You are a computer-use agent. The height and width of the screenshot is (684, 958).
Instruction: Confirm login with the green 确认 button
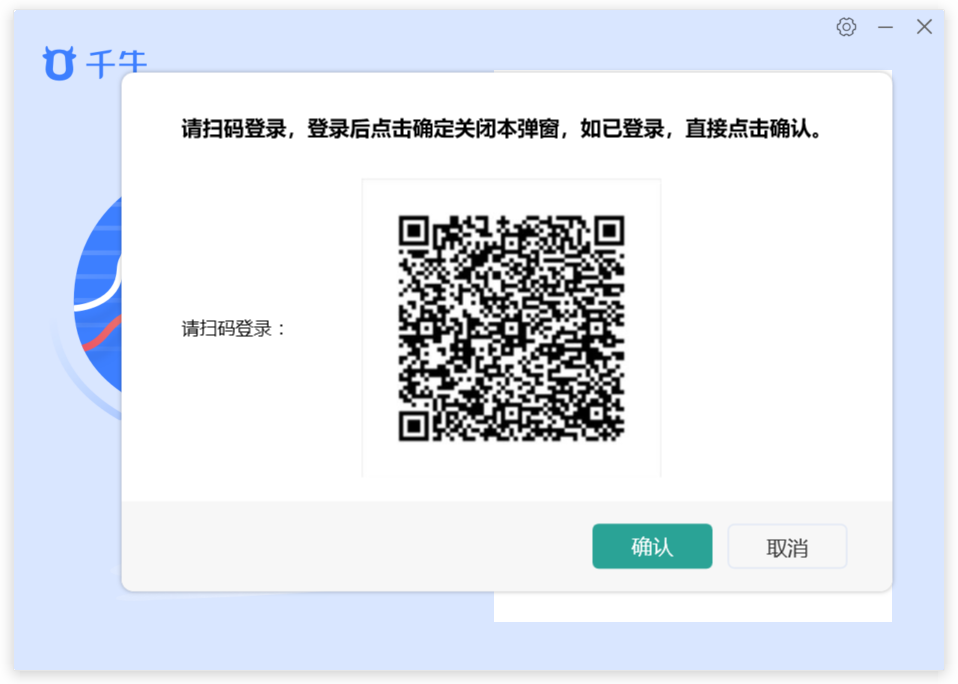652,546
